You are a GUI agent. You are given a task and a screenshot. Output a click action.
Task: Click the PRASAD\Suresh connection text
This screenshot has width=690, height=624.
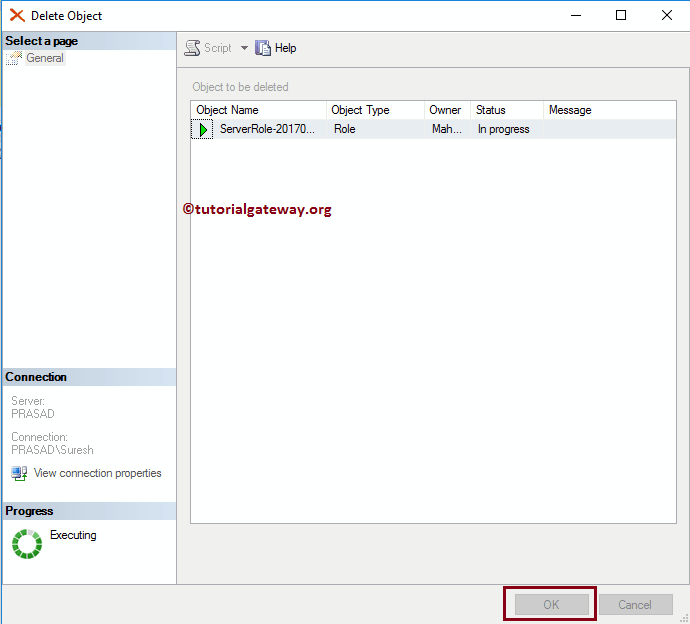pyautogui.click(x=52, y=450)
